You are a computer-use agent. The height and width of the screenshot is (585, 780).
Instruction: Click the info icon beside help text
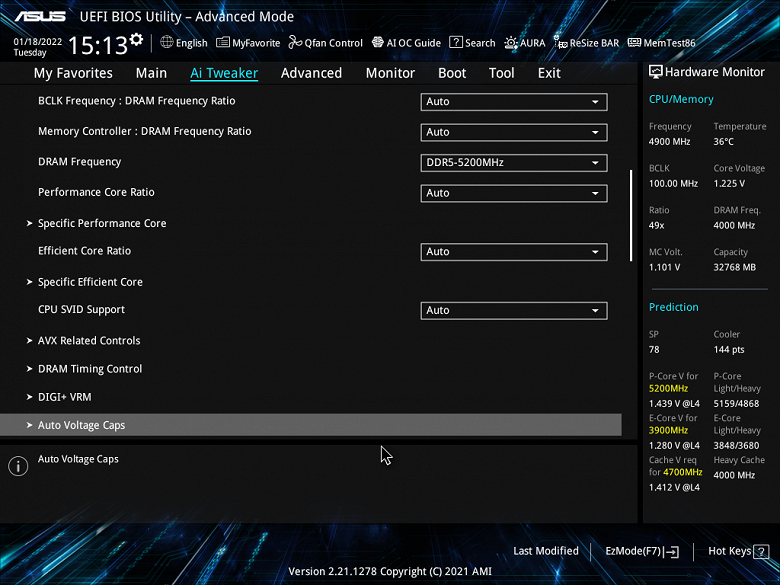18,466
